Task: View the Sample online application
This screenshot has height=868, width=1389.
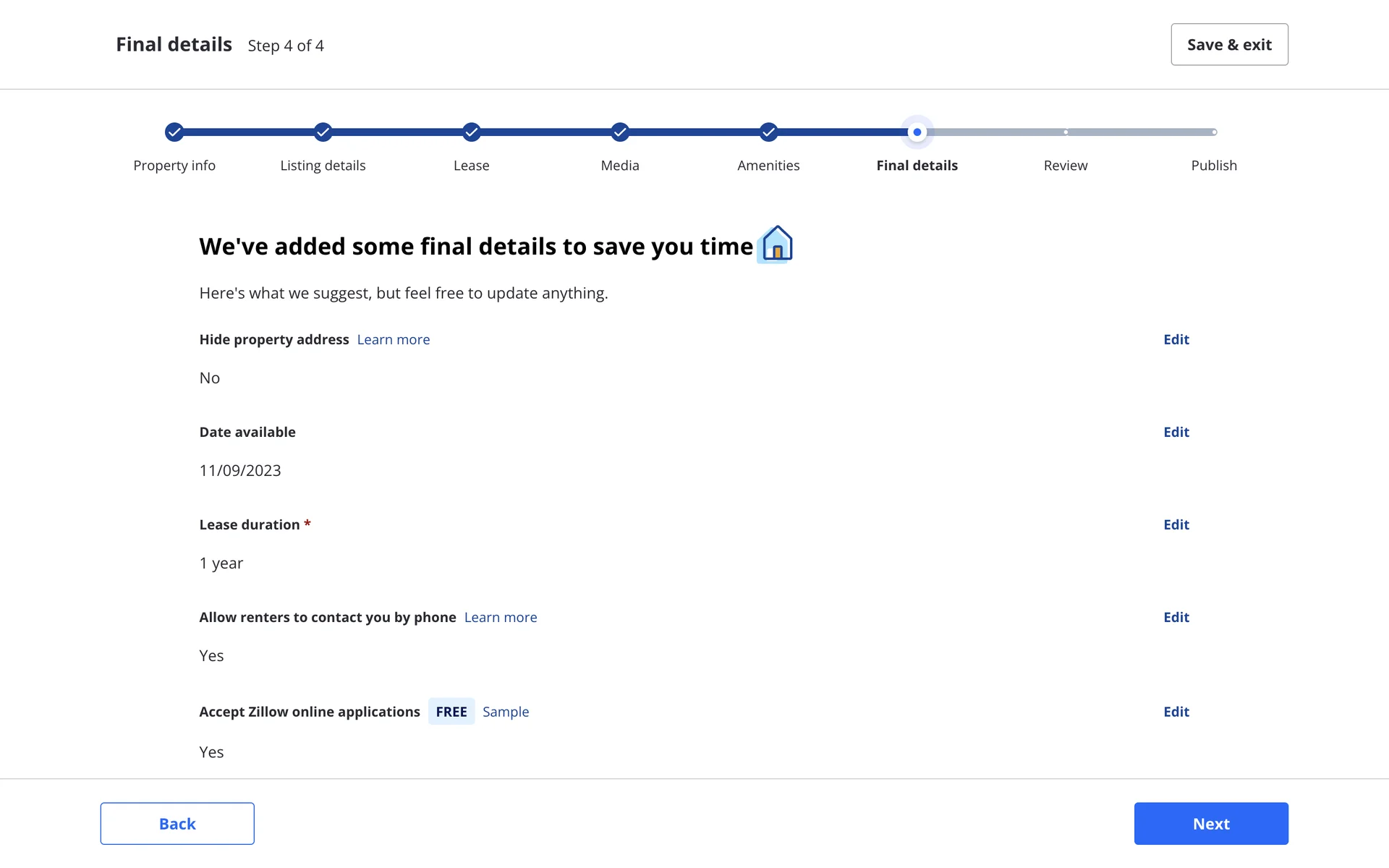Action: [x=506, y=712]
